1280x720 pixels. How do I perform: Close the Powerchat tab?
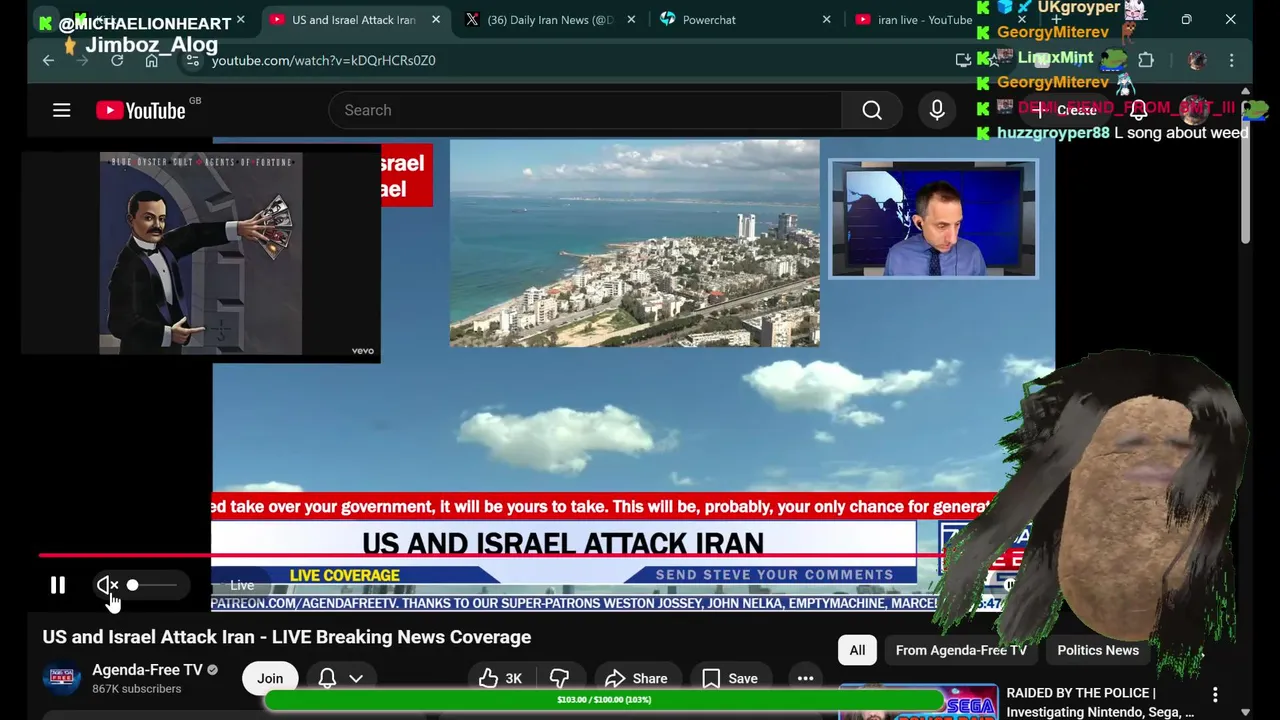point(826,20)
